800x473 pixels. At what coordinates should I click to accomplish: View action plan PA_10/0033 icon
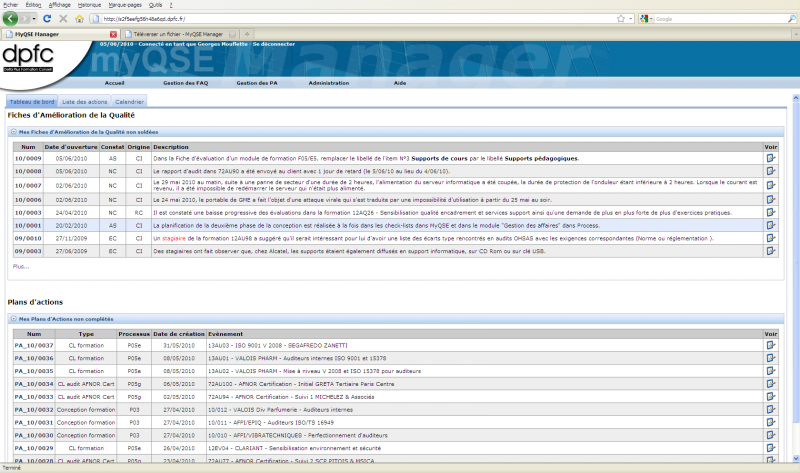point(770,396)
